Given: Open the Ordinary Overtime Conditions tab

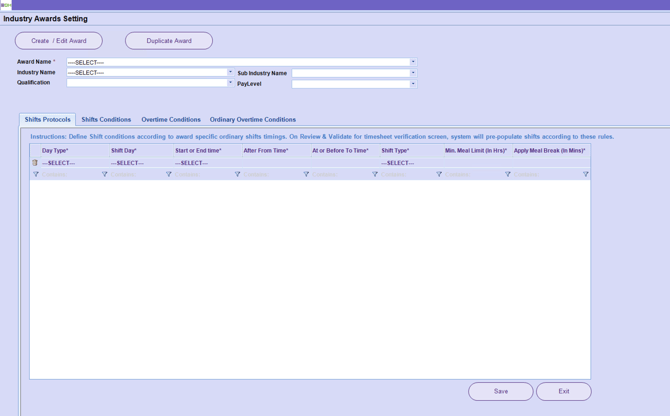Looking at the screenshot, I should pos(252,120).
